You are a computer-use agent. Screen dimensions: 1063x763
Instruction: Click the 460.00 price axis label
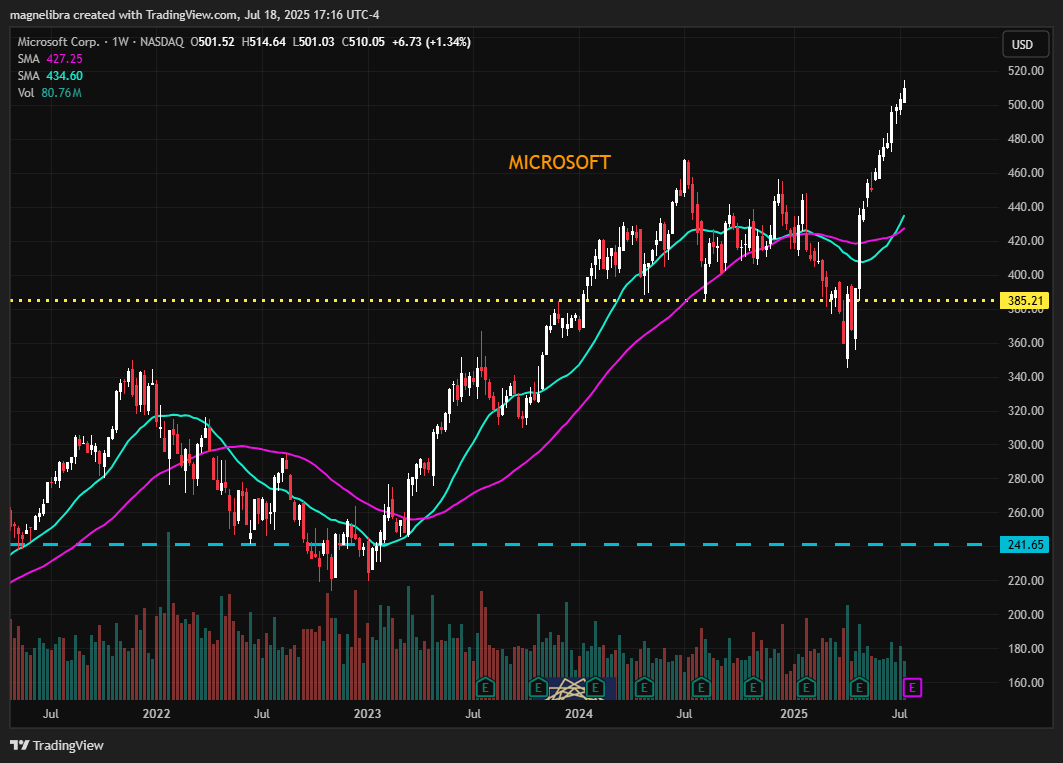pyautogui.click(x=1025, y=172)
